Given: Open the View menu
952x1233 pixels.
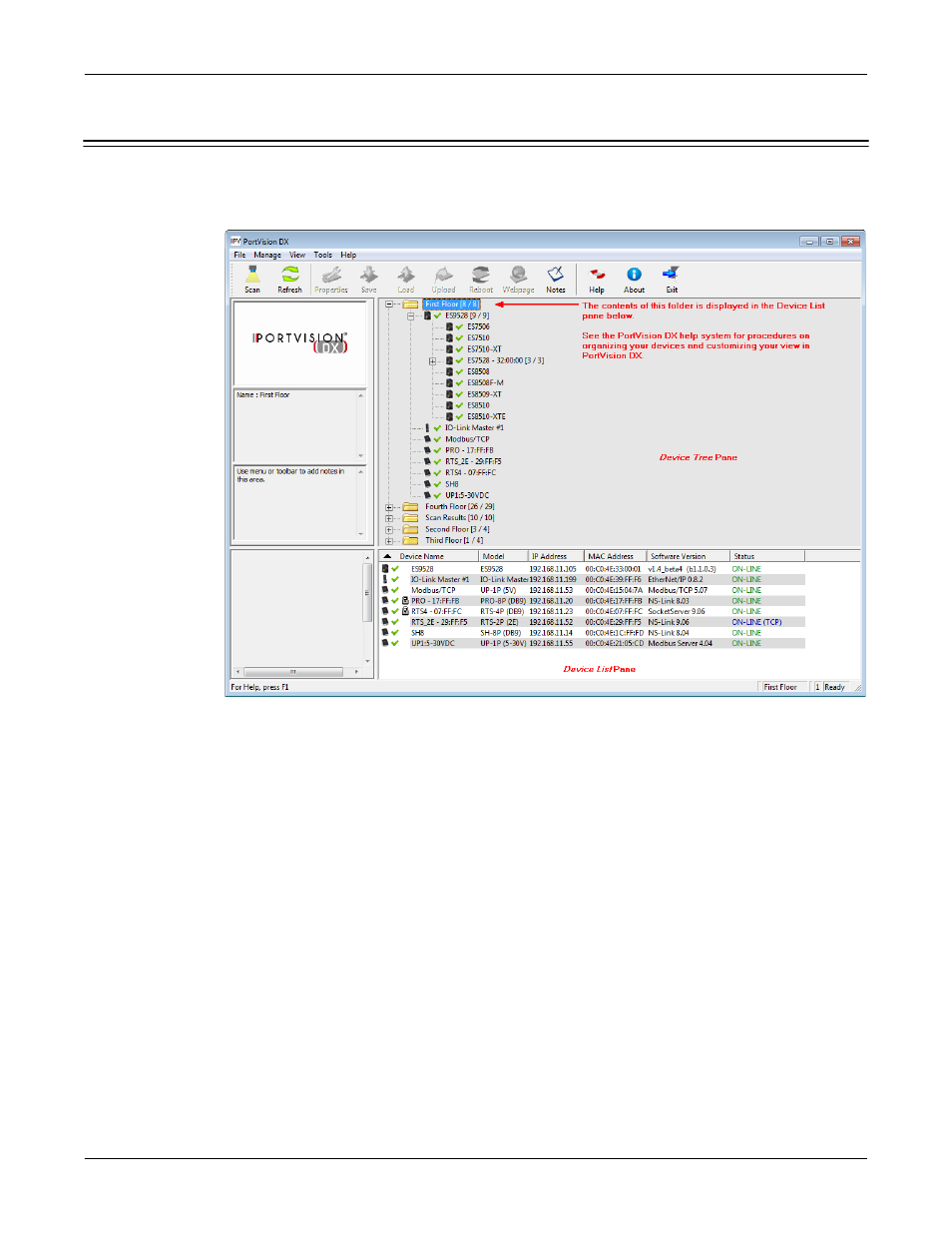Looking at the screenshot, I should click(297, 255).
